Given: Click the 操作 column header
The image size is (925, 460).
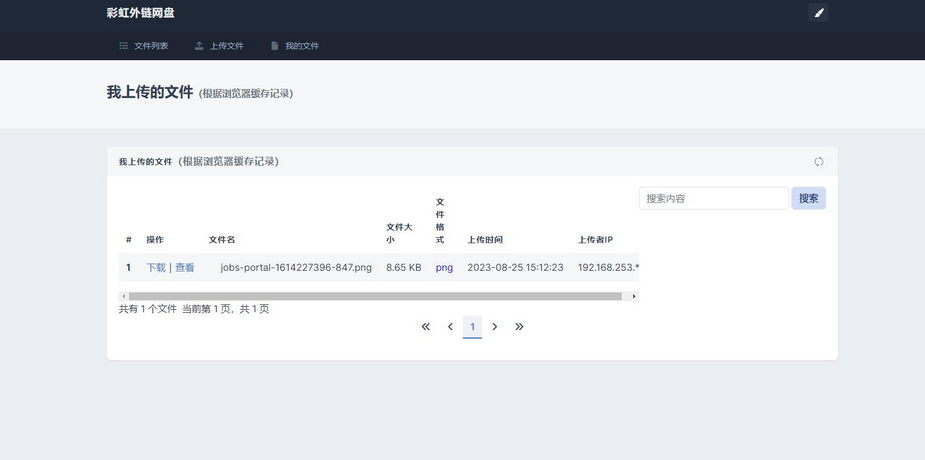Looking at the screenshot, I should [x=155, y=239].
